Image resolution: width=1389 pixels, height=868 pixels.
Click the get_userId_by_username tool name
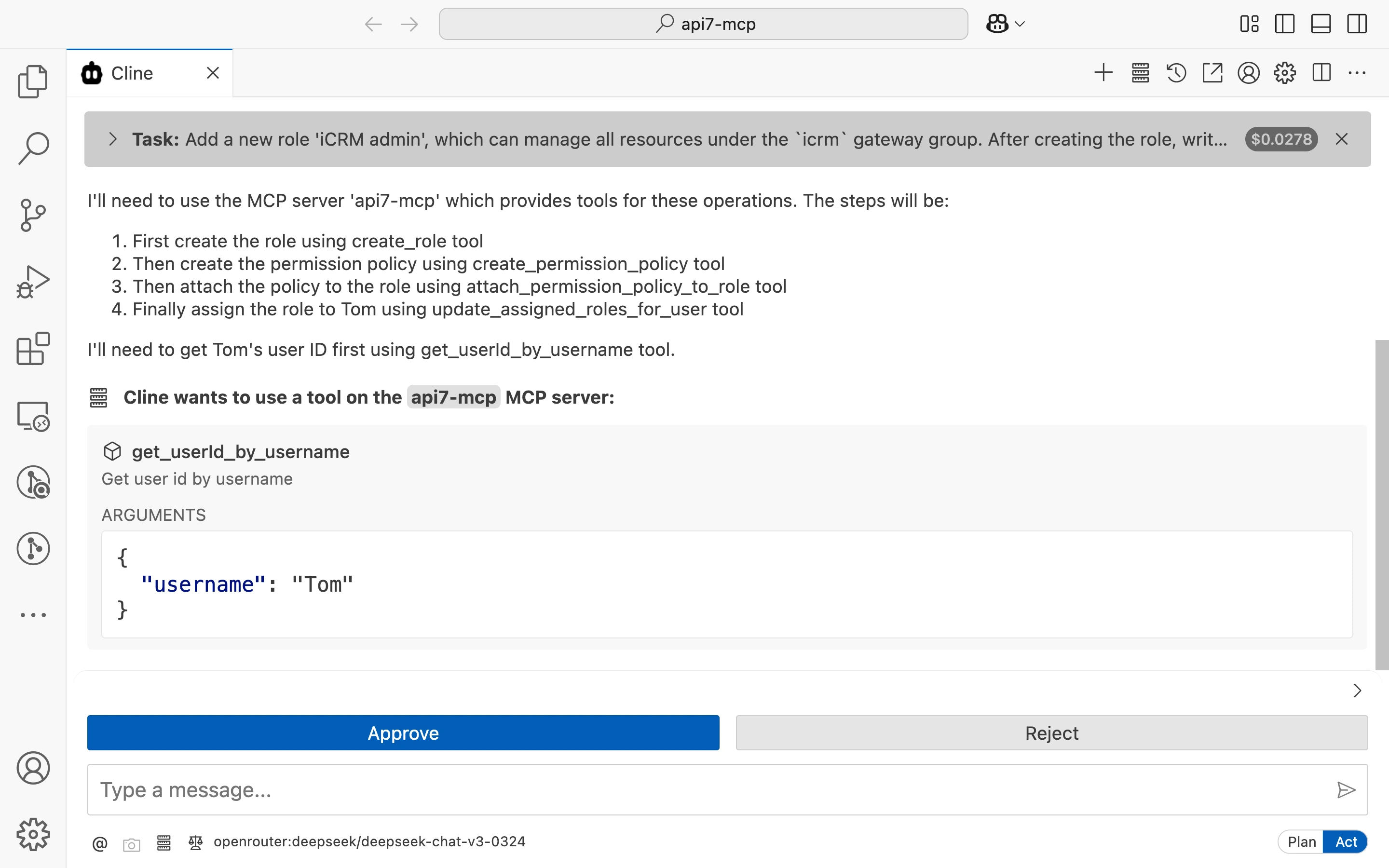coord(241,452)
